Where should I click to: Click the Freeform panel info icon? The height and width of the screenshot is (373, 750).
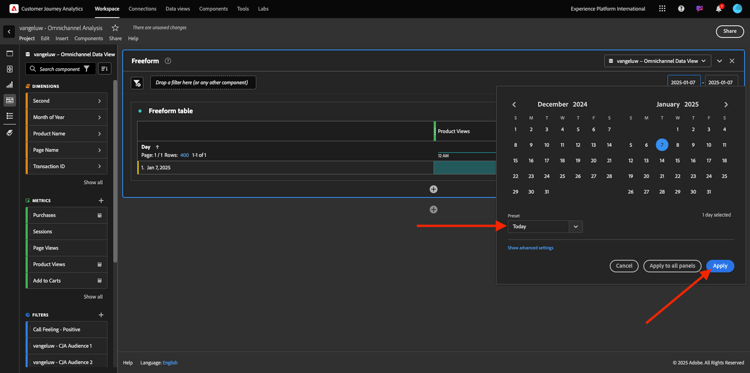pos(168,61)
